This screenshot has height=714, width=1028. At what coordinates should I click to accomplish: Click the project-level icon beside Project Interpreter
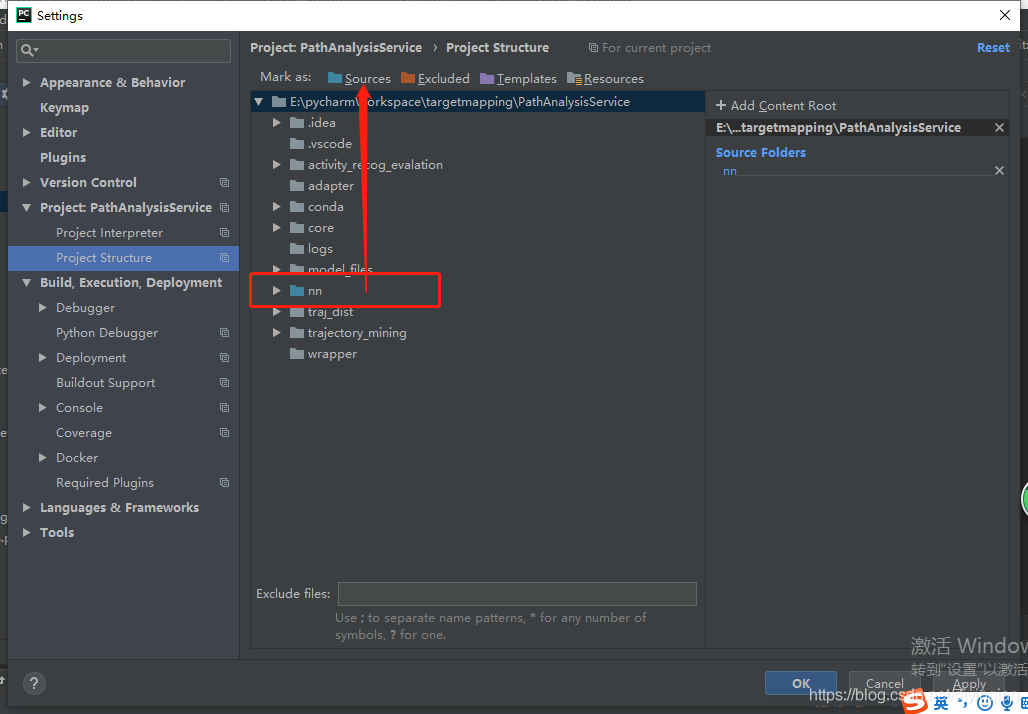click(x=224, y=233)
